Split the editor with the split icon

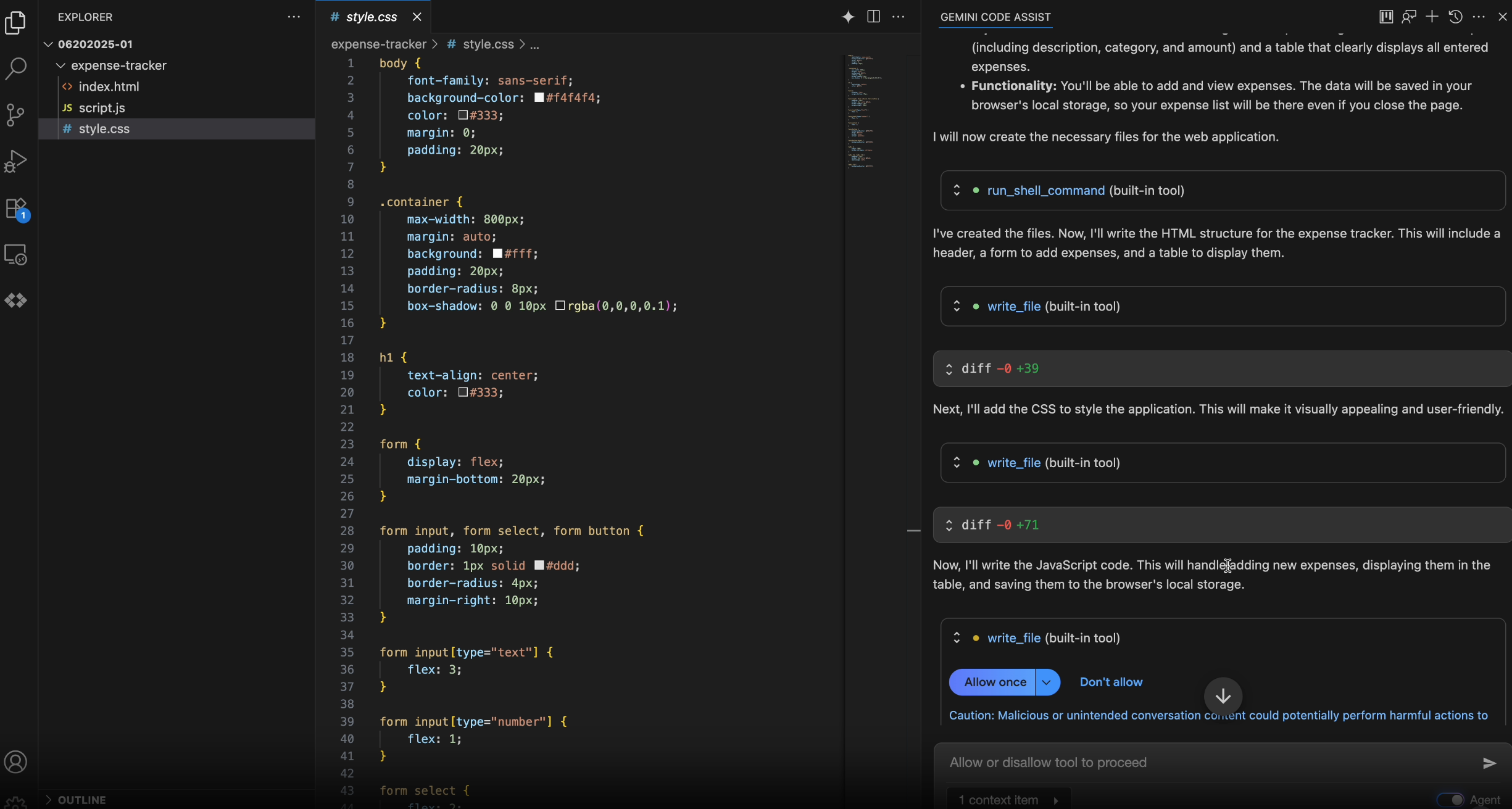873,17
